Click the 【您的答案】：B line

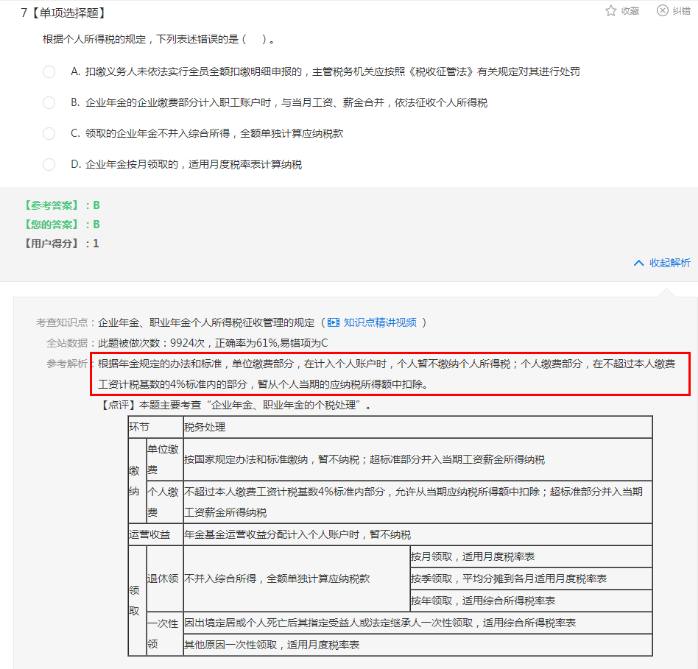tap(61, 224)
